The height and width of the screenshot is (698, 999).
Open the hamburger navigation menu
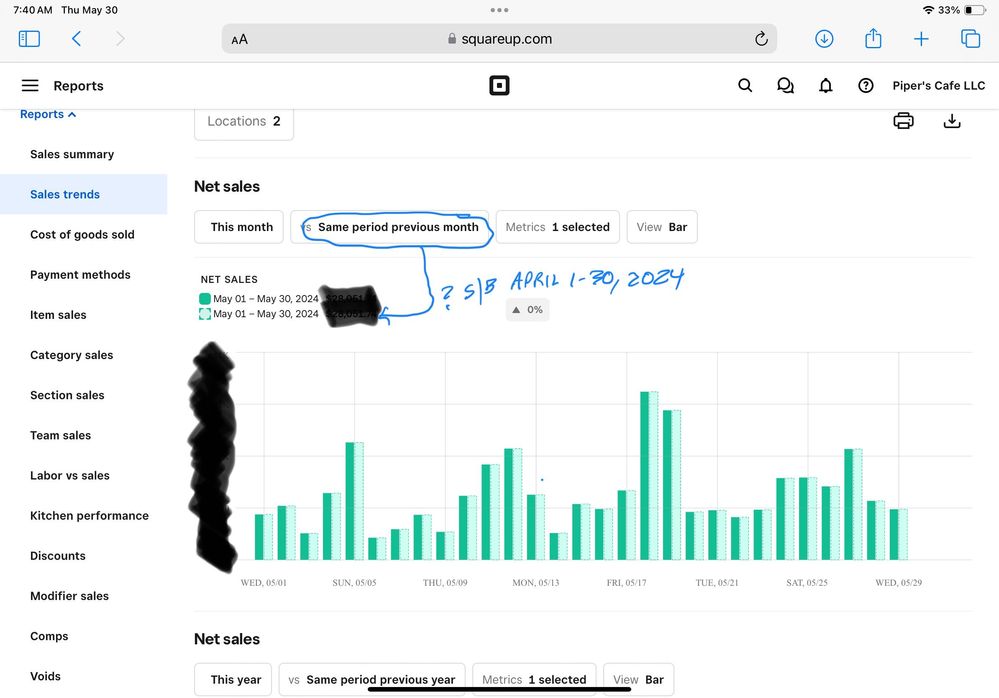point(30,86)
